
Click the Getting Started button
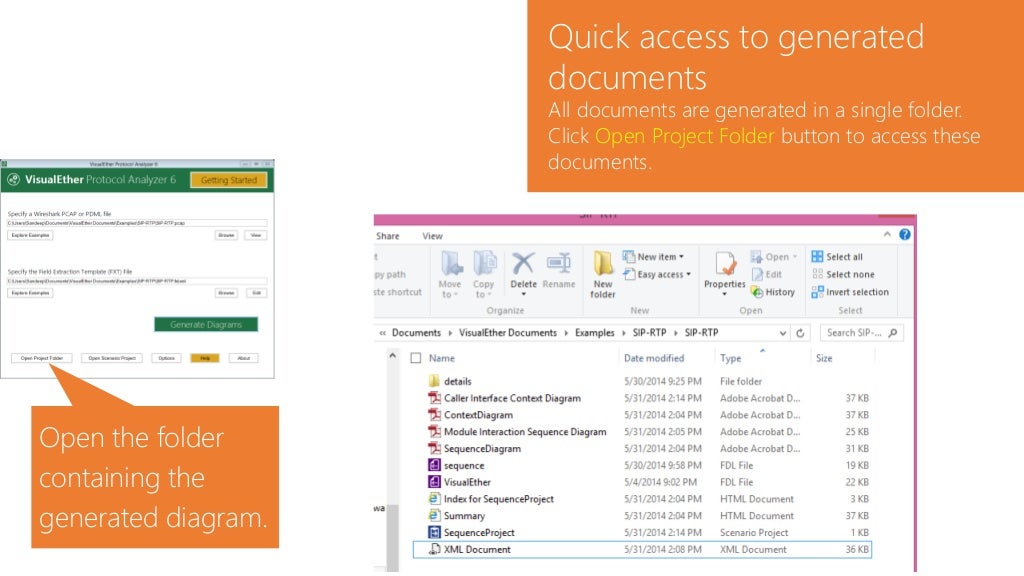point(229,180)
